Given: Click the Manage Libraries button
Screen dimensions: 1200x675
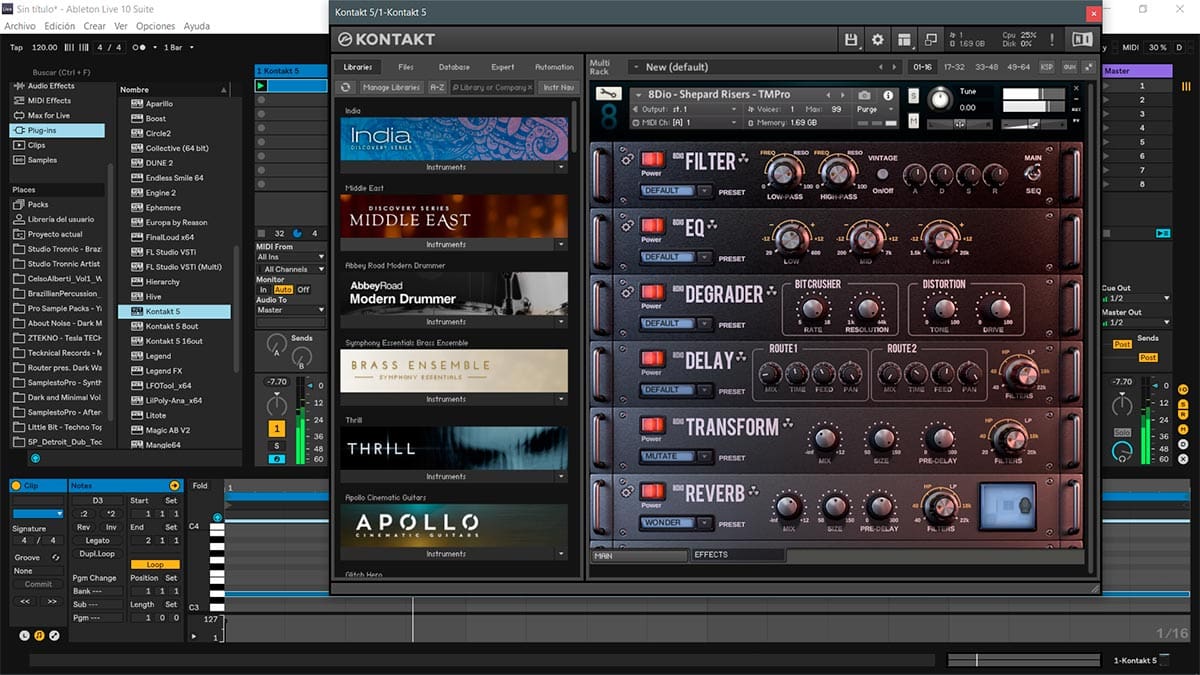Looking at the screenshot, I should pos(391,87).
